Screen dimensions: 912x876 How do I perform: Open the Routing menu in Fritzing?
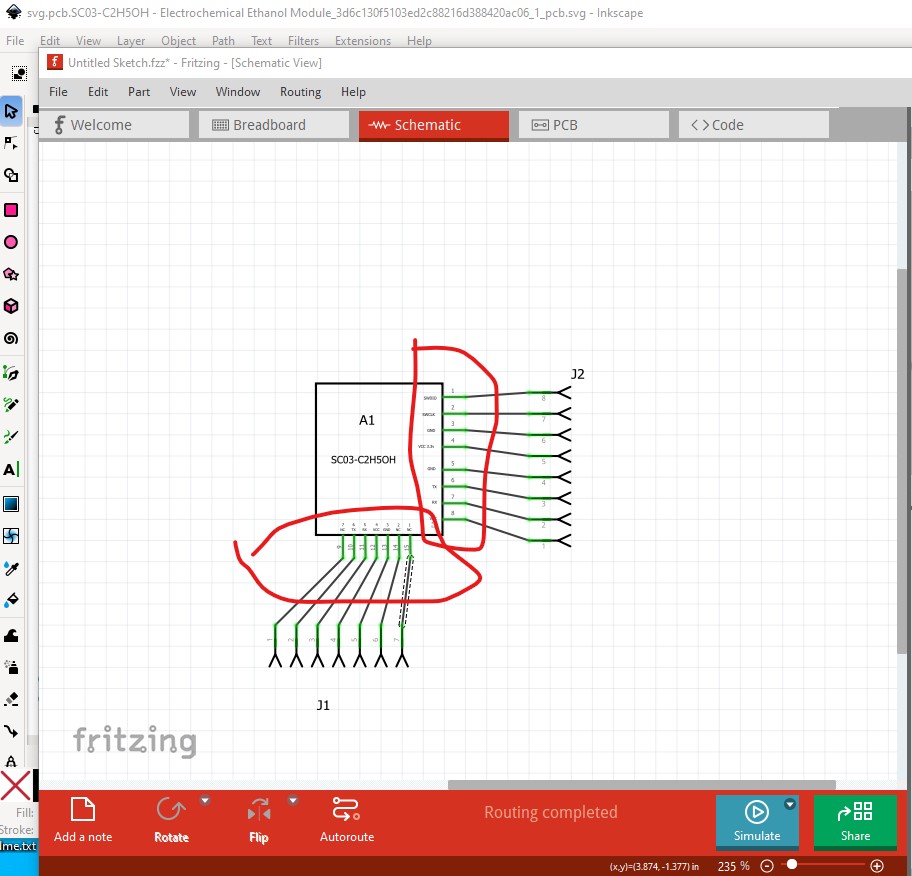(x=300, y=92)
